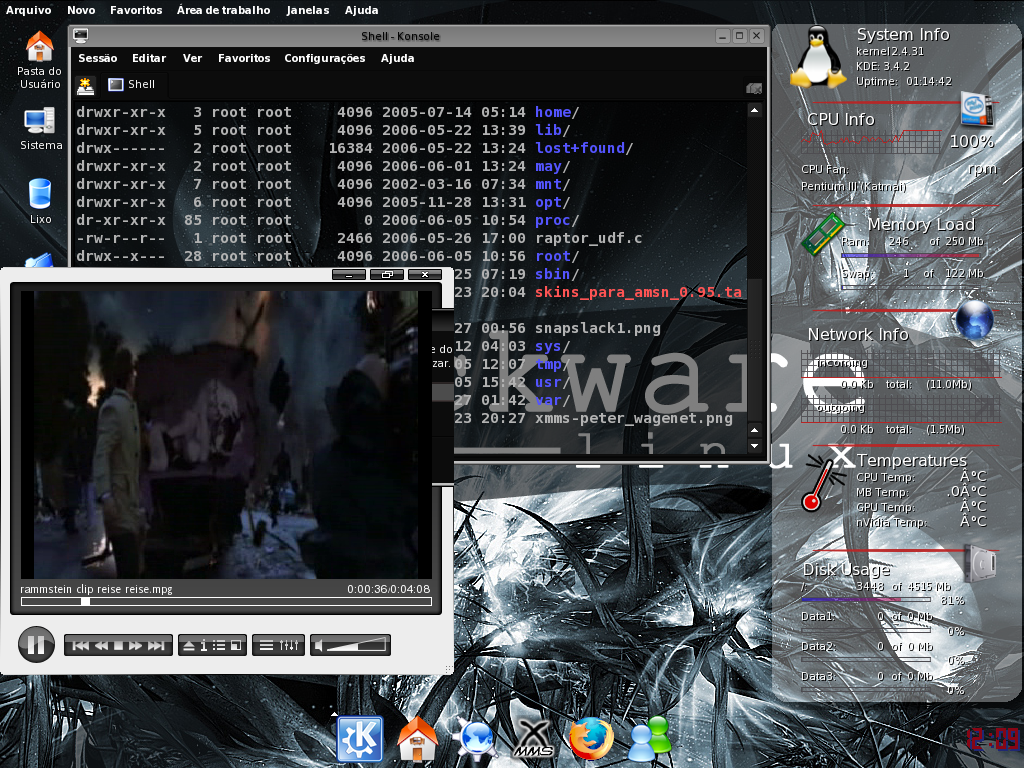Click the new session icon in Konsole
The image size is (1024, 768).
86,85
